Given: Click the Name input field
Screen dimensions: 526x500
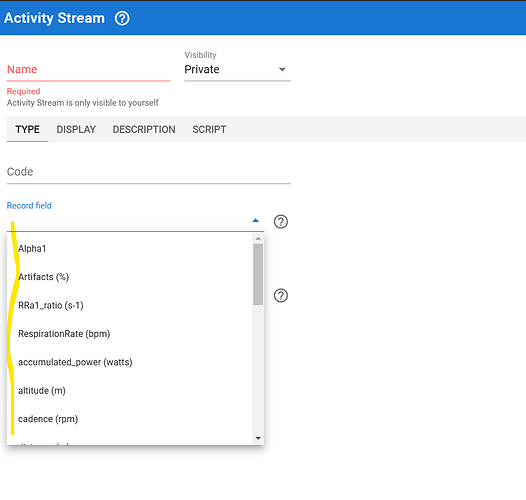Looking at the screenshot, I should pyautogui.click(x=89, y=69).
